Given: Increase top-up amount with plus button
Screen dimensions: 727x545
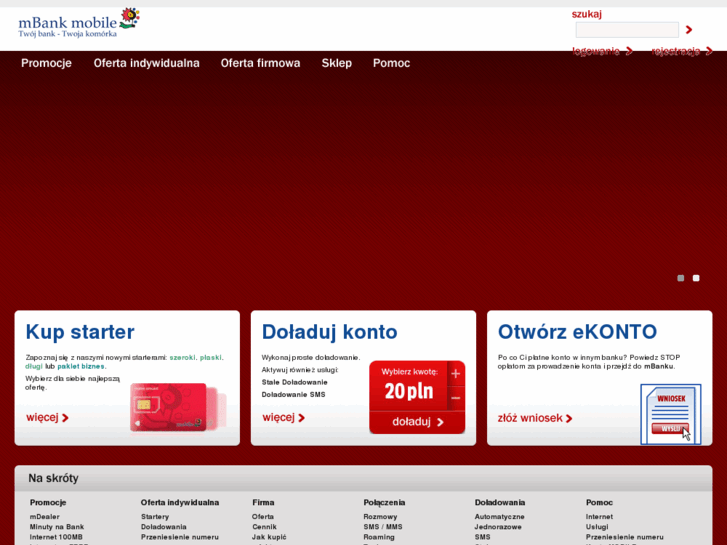Looking at the screenshot, I should 456,374.
